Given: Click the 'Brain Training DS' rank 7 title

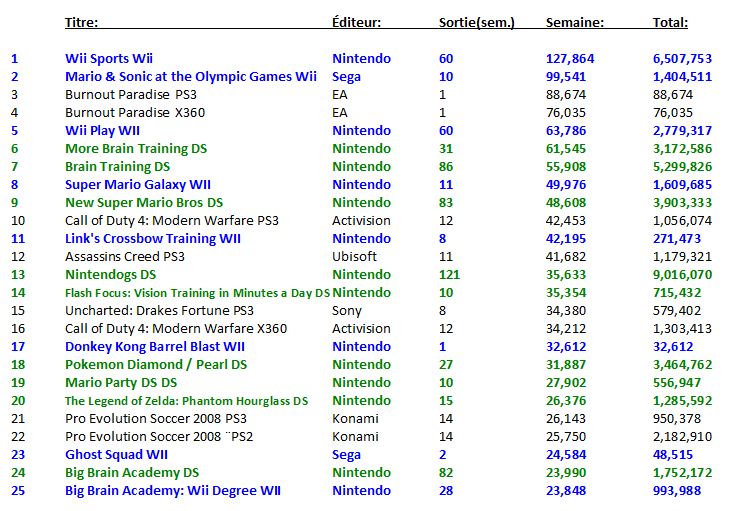Looking at the screenshot, I should (117, 167).
